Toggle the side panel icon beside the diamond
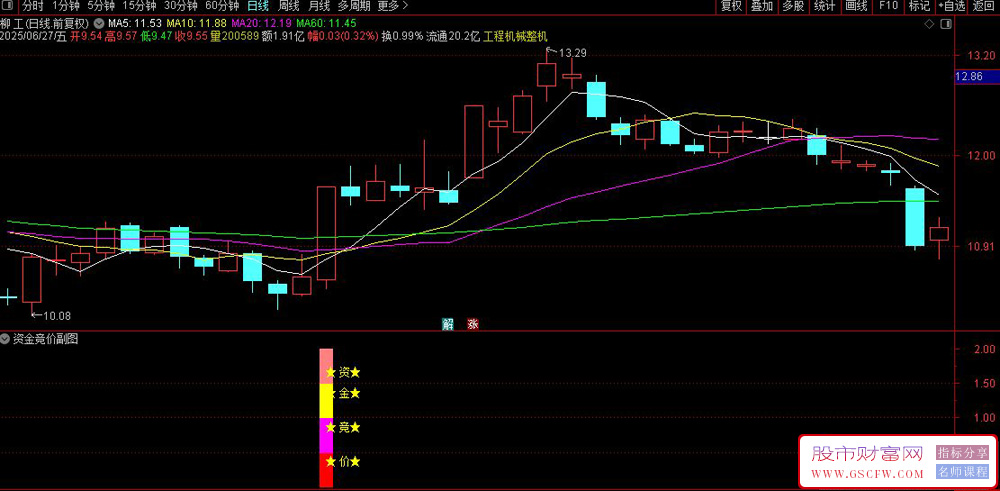The height and width of the screenshot is (491, 1000). (x=946, y=24)
